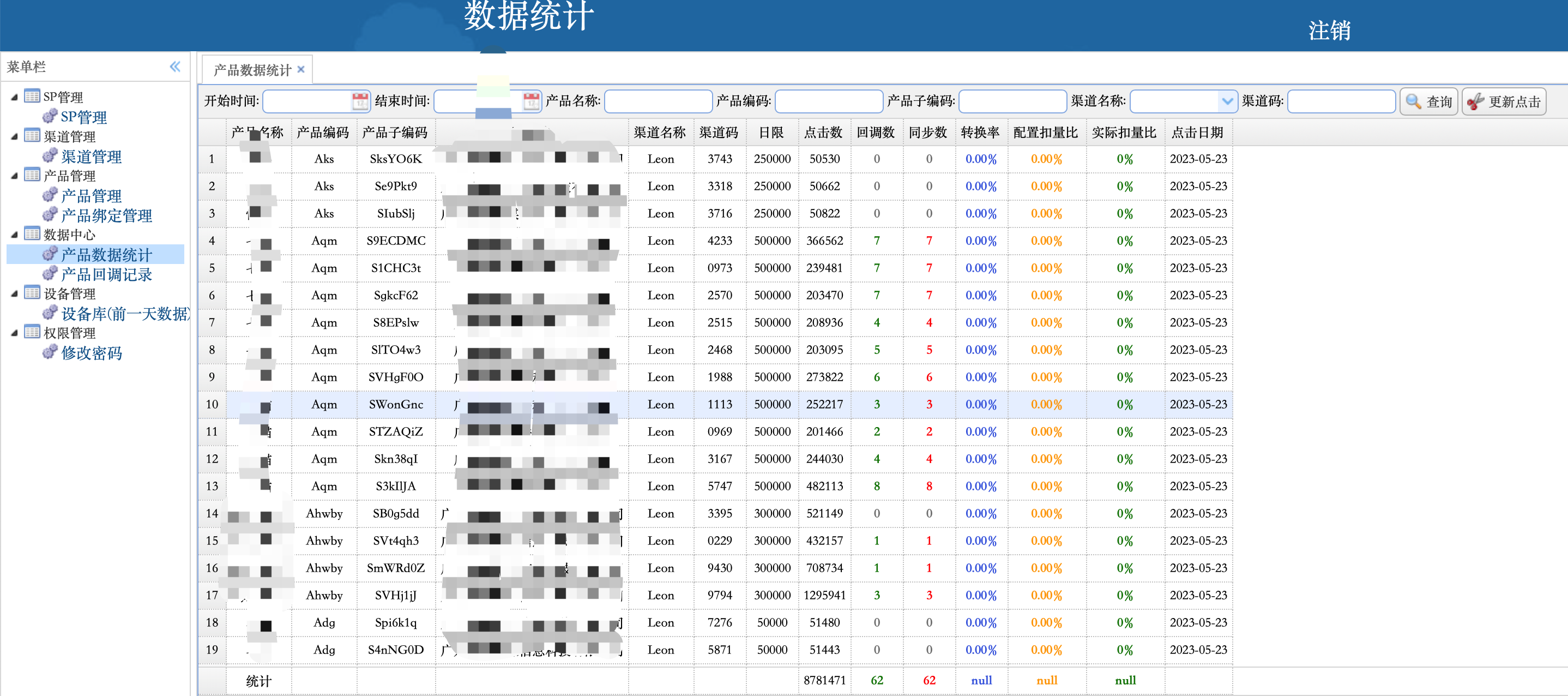The width and height of the screenshot is (1568, 696).
Task: Select sub-code cell Spi6k1q
Action: point(396,622)
